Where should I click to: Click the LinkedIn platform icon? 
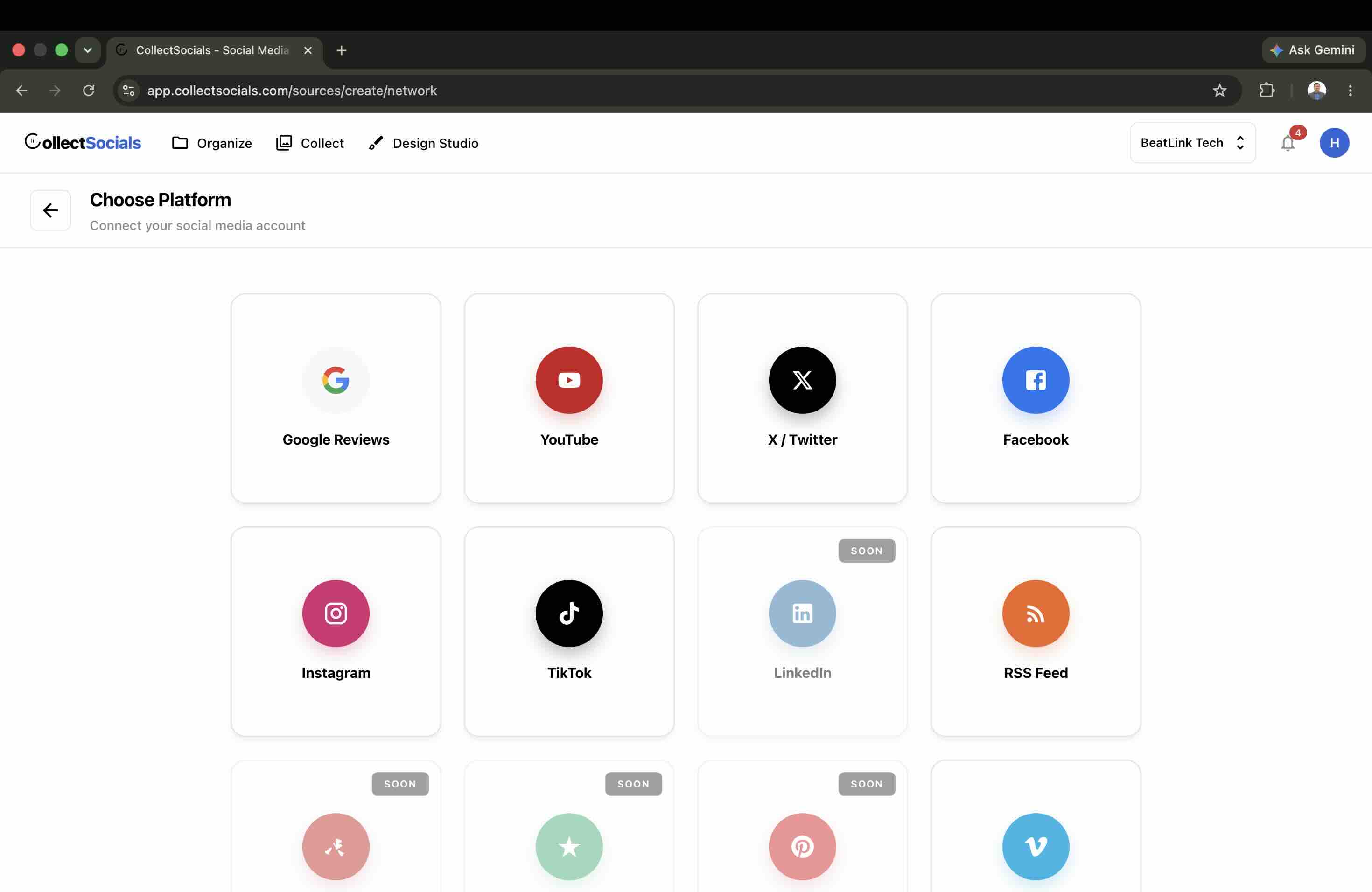tap(803, 613)
